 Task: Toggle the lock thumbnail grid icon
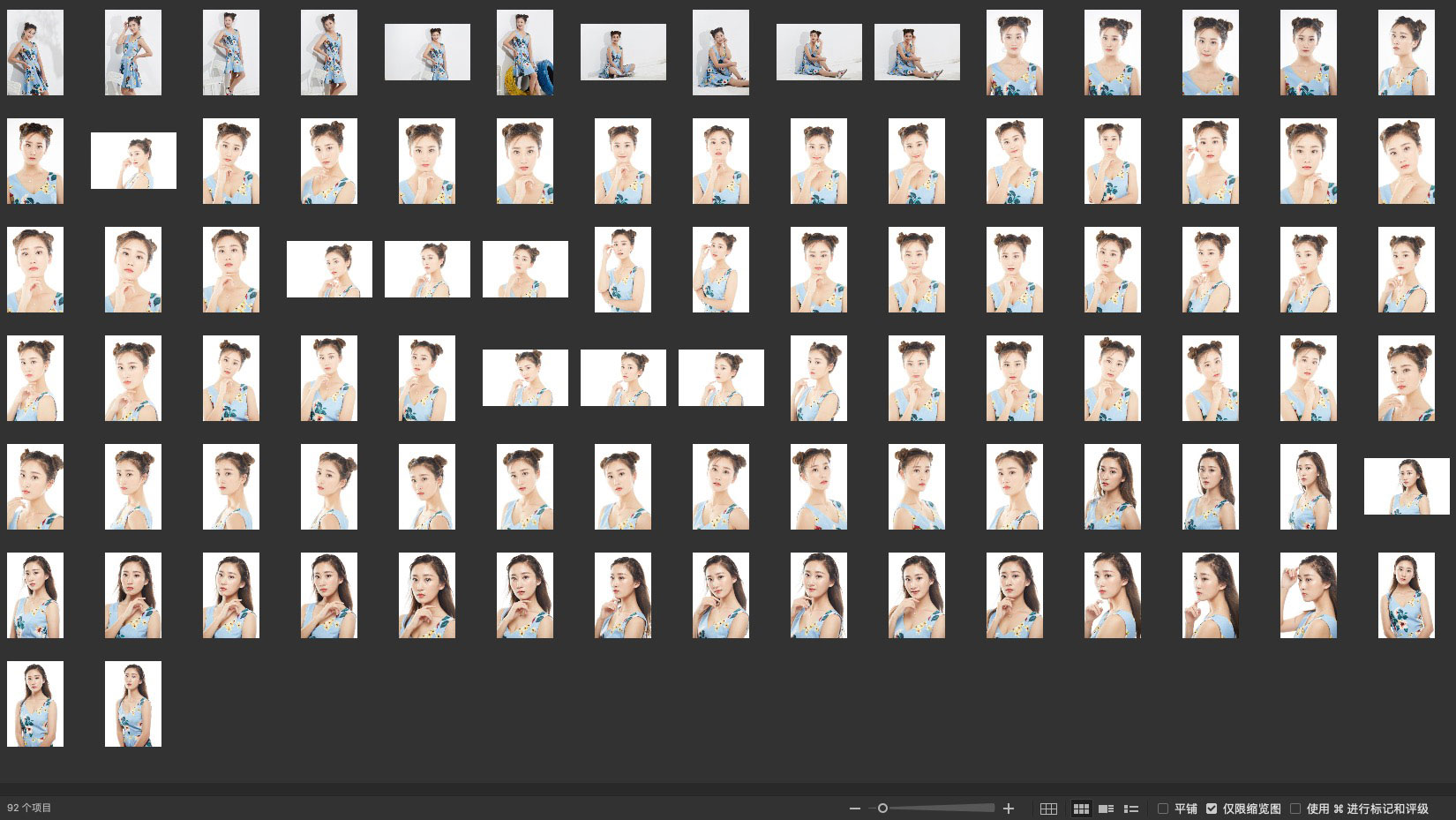[x=1048, y=809]
